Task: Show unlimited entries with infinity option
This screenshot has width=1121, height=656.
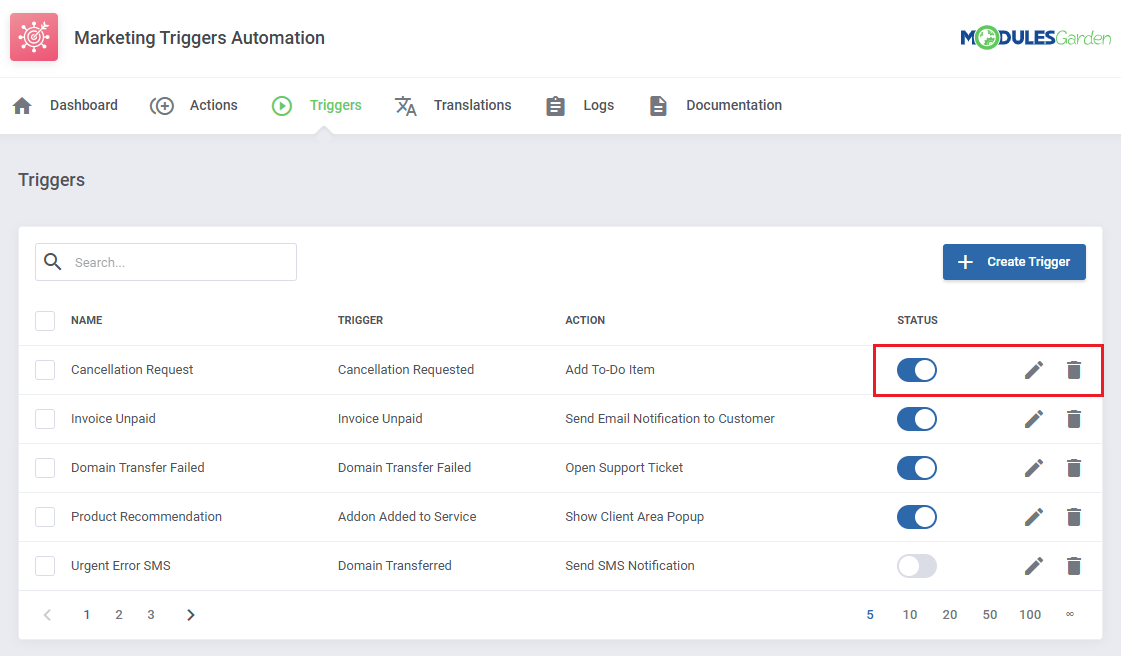Action: [1070, 615]
